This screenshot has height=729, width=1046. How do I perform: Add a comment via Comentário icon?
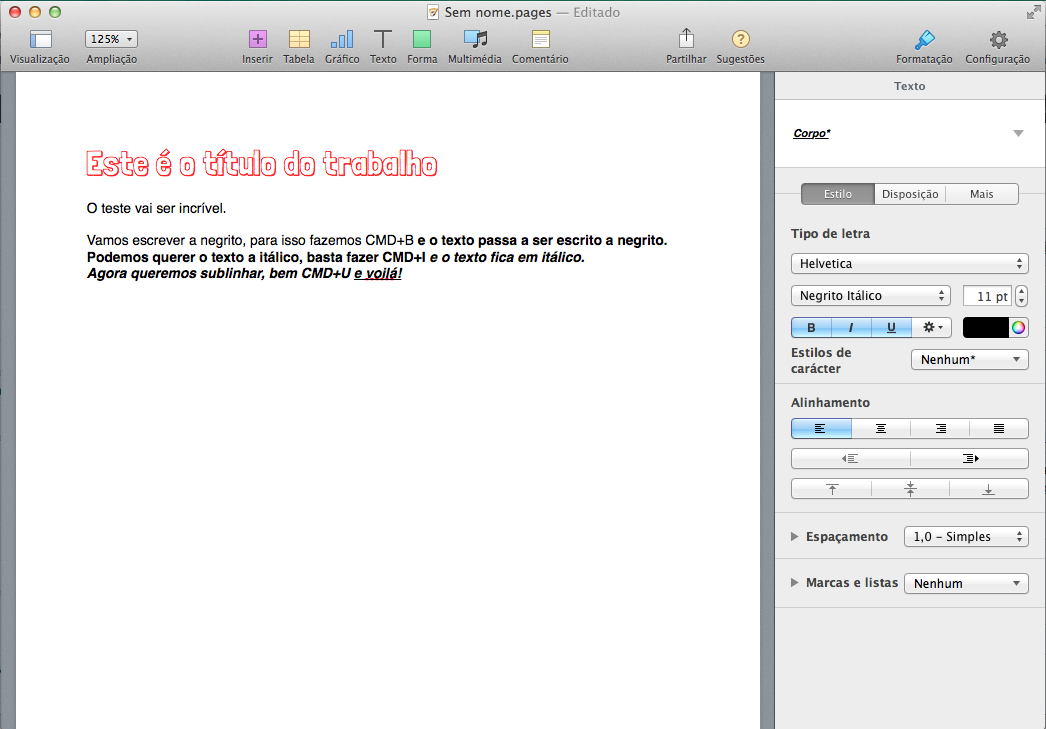tap(540, 39)
